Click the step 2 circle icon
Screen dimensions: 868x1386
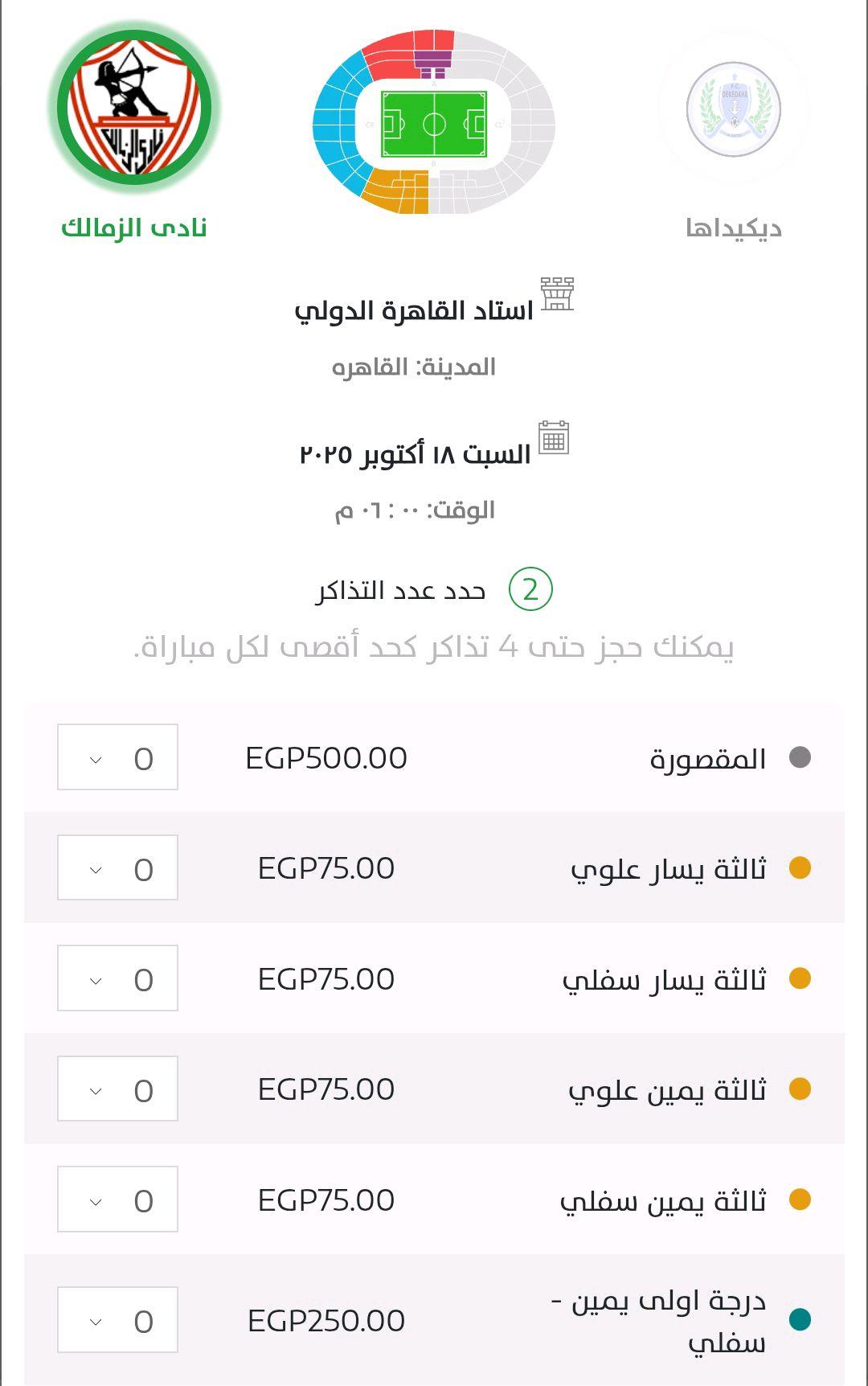530,589
